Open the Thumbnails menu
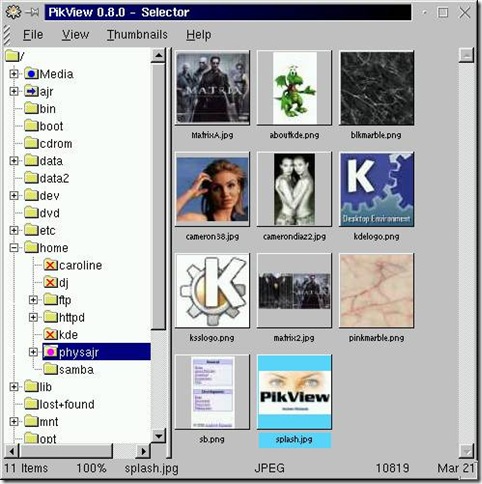The image size is (482, 484). tap(137, 35)
